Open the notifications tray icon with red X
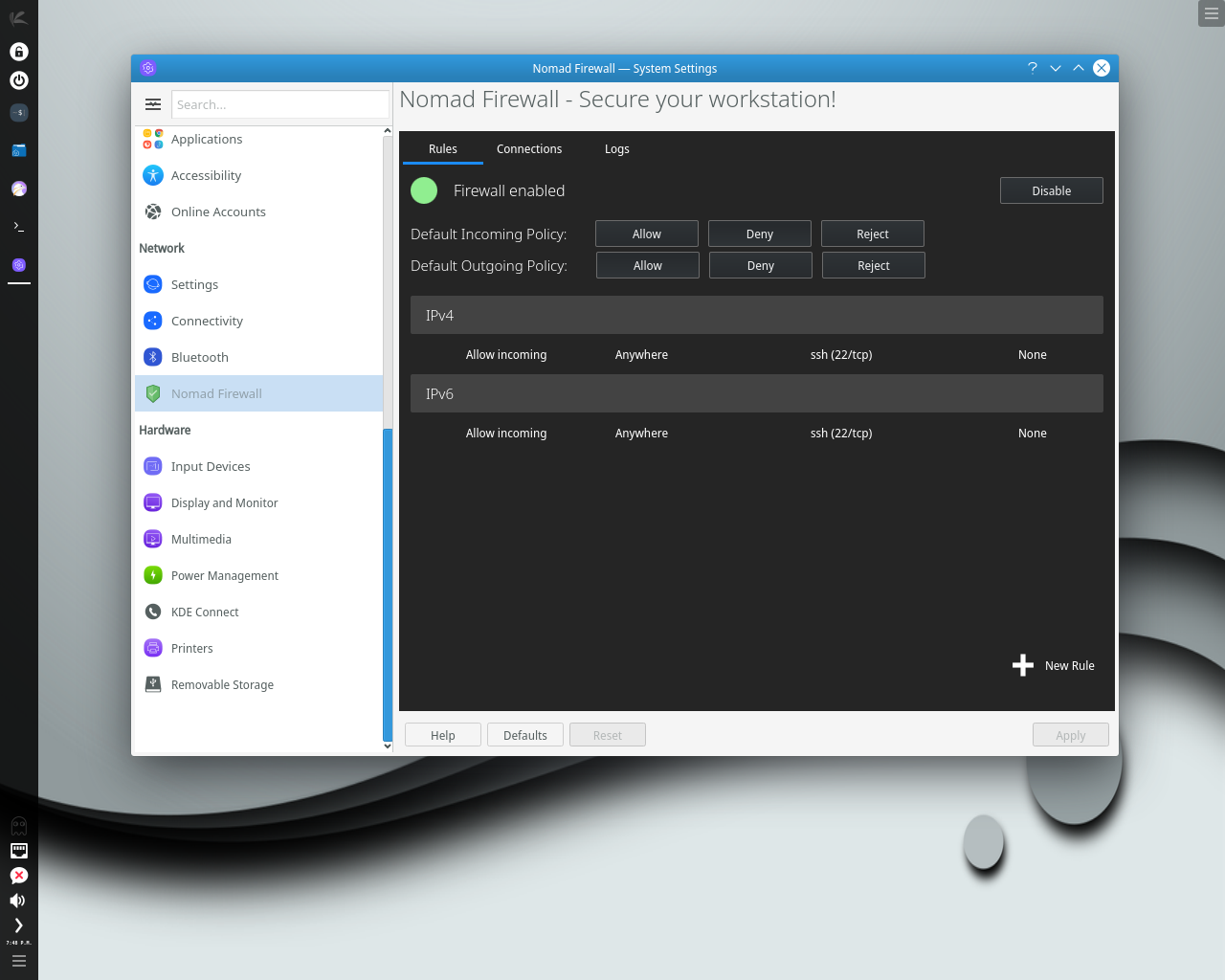This screenshot has width=1225, height=980. 19,876
